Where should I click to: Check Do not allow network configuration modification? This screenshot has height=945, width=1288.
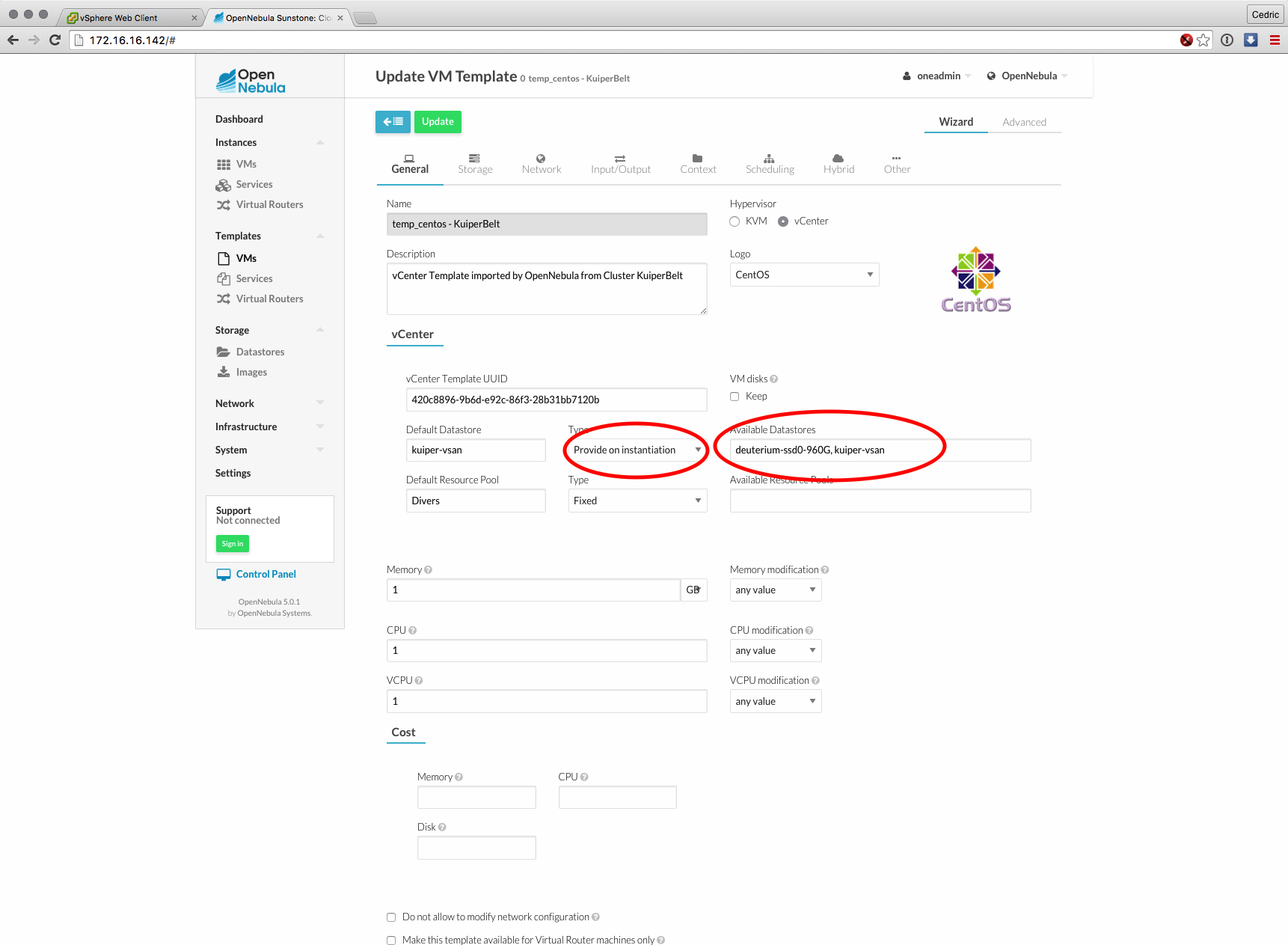pos(391,917)
